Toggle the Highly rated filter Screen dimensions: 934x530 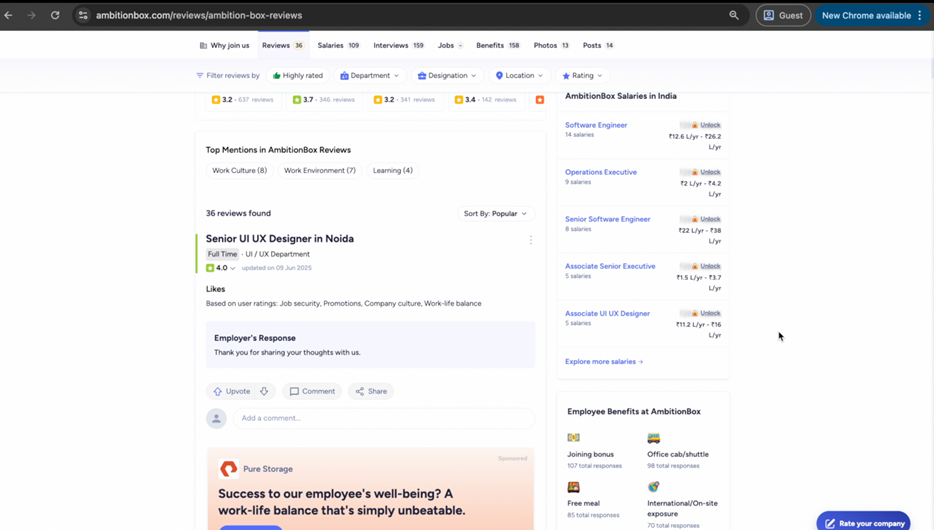tap(298, 76)
